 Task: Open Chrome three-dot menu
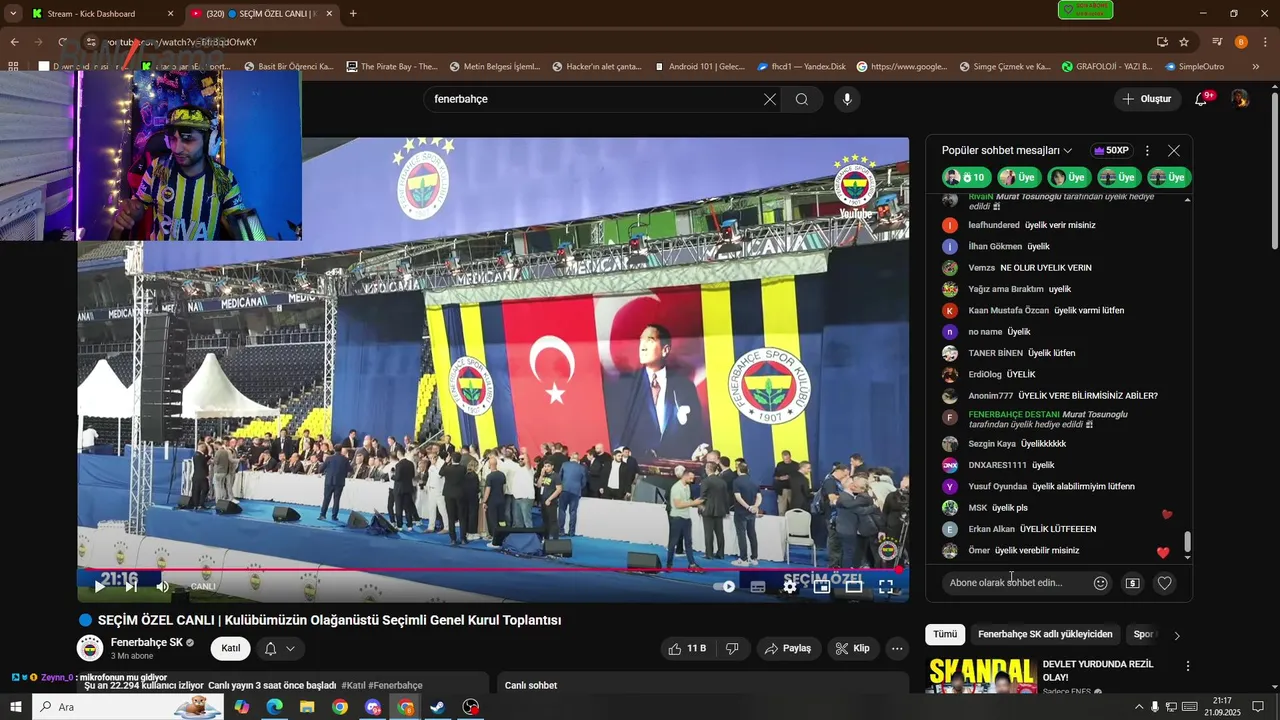click(1265, 42)
